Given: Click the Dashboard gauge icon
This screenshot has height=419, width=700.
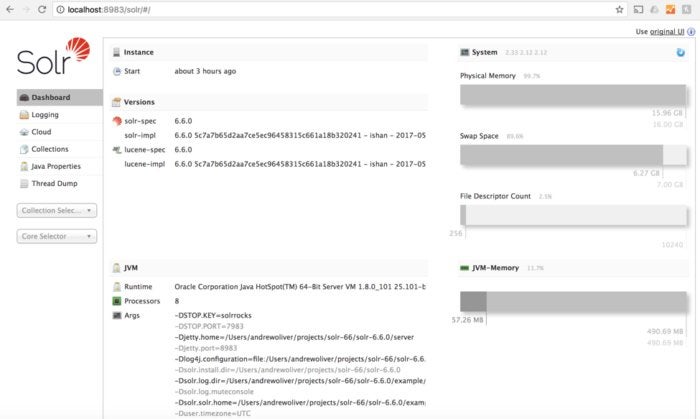Looking at the screenshot, I should click(24, 97).
